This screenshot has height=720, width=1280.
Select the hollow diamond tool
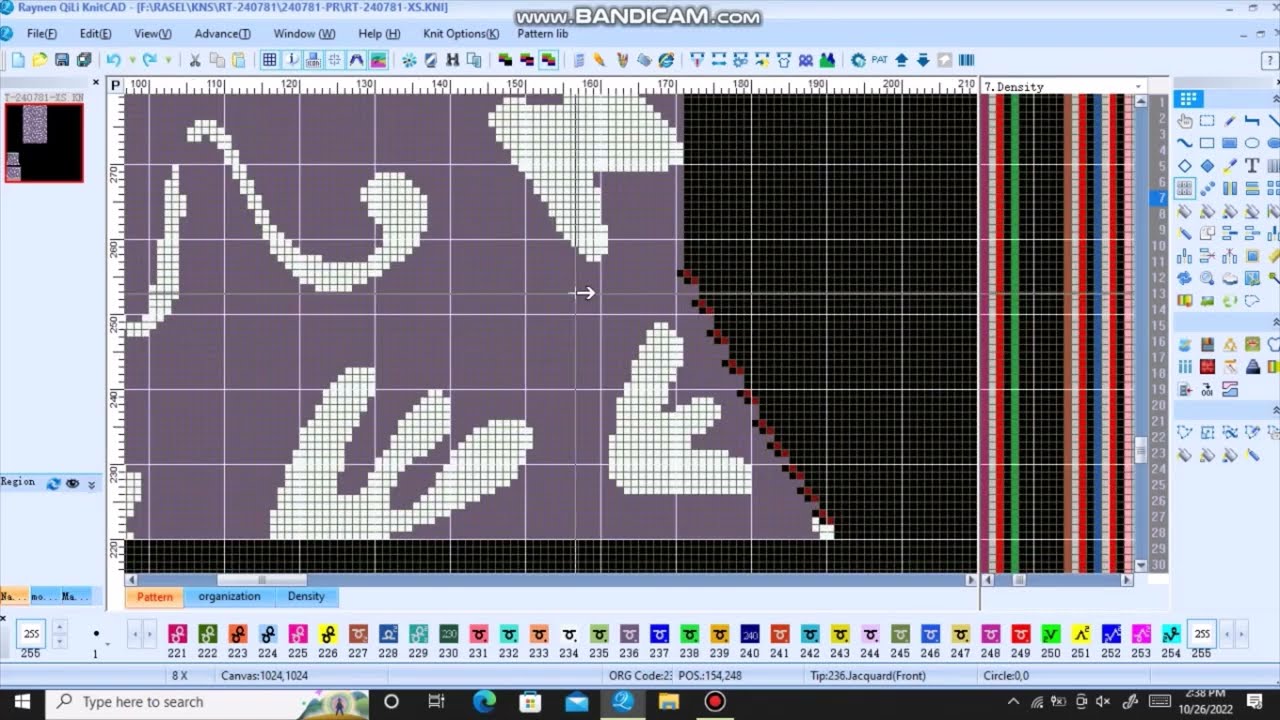point(1185,166)
